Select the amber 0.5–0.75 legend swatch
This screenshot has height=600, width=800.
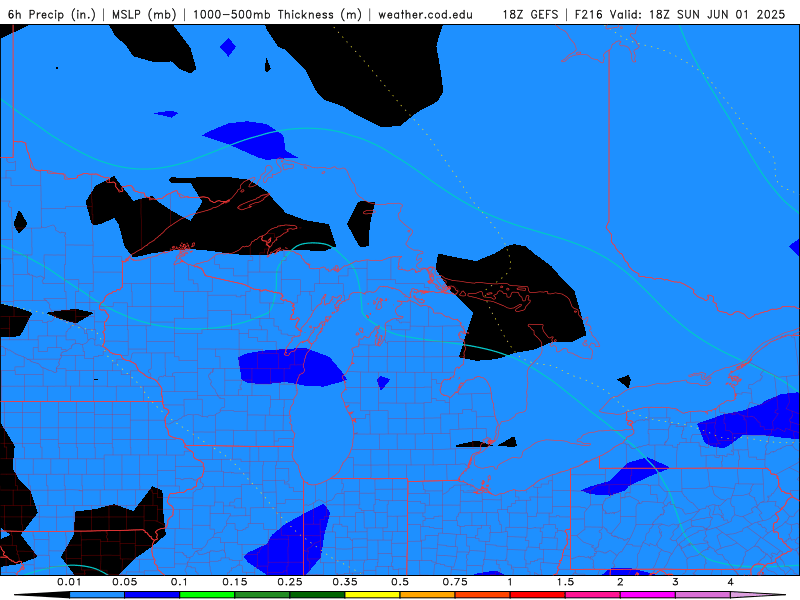(428, 595)
